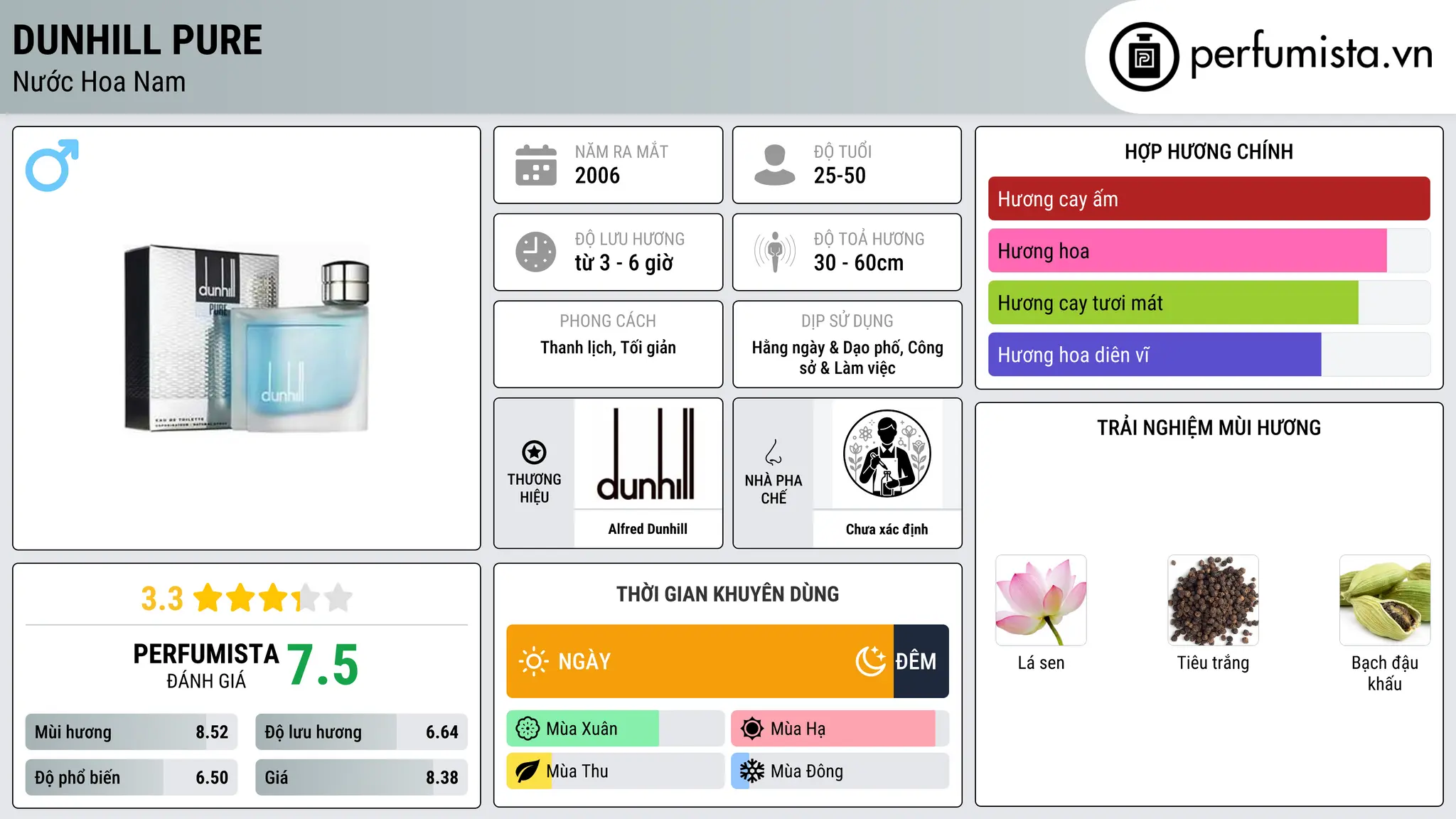Click the Mùa Xuân season bar
Screen dimensions: 1456x819
tap(616, 729)
